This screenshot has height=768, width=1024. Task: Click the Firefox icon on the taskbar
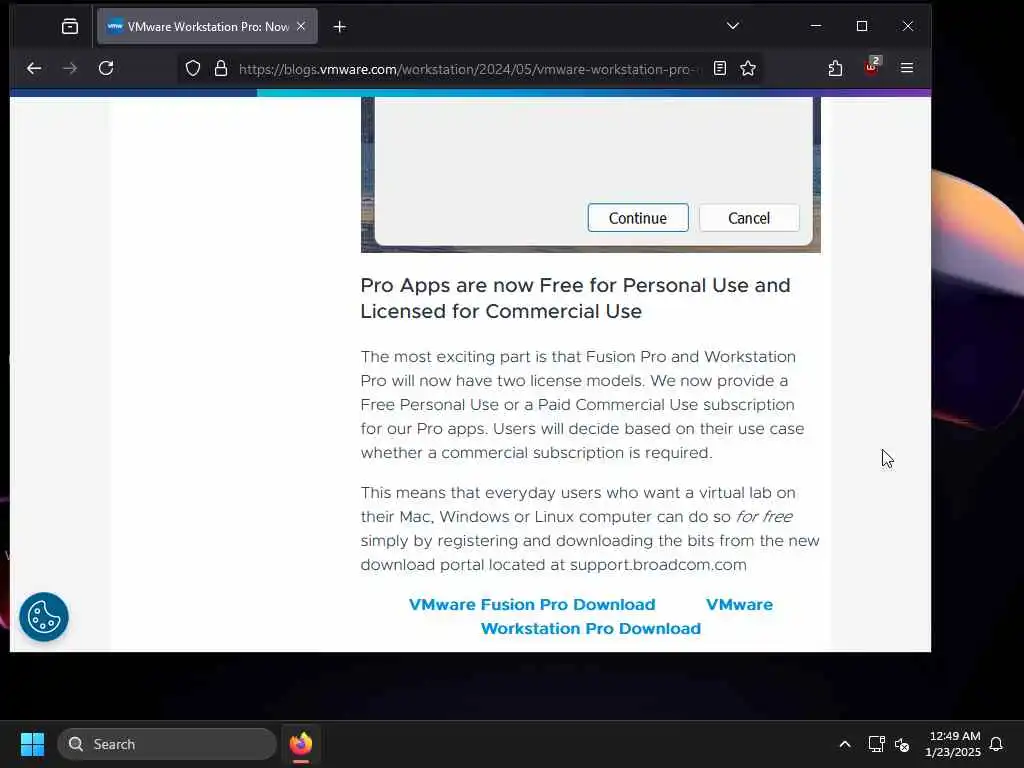pyautogui.click(x=301, y=744)
